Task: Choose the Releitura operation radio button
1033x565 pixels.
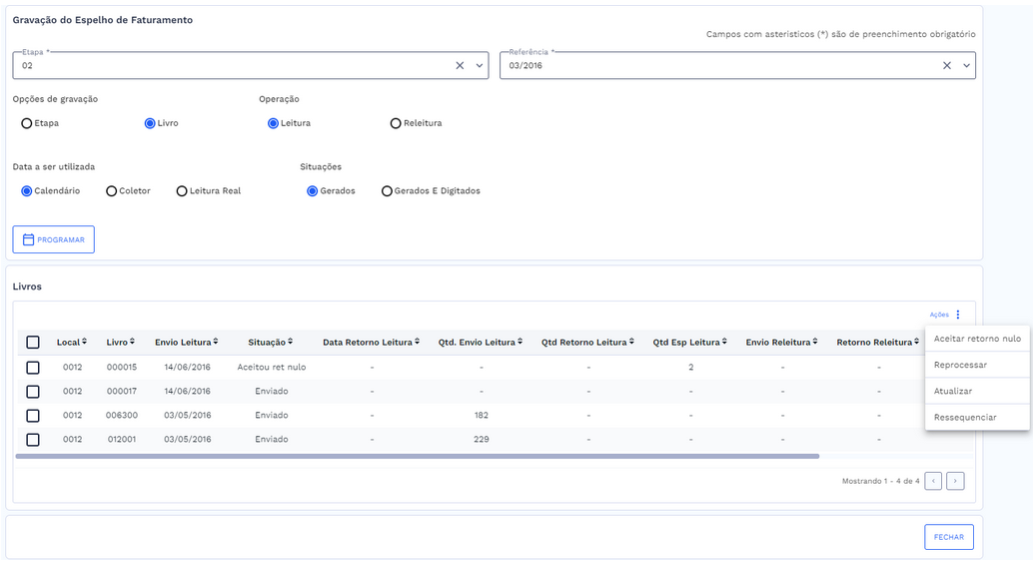Action: (396, 124)
